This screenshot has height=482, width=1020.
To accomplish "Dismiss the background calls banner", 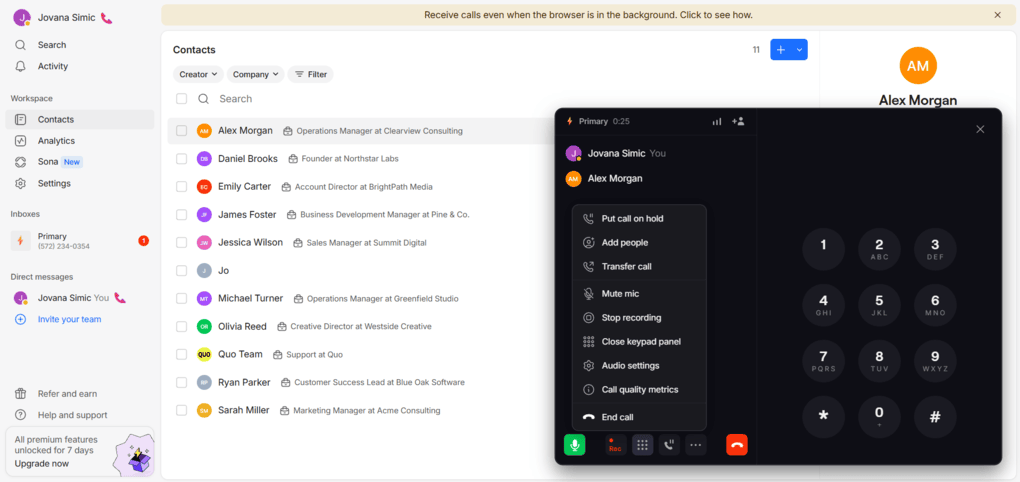I will coord(997,15).
